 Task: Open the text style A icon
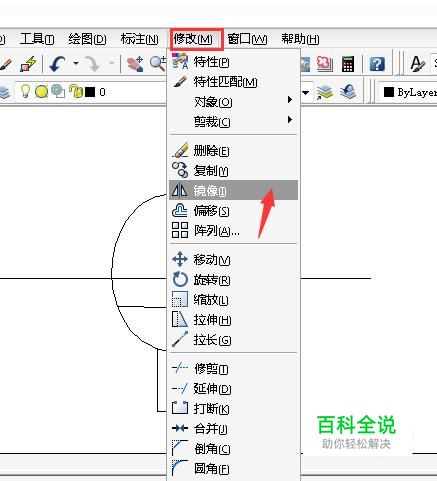click(417, 63)
